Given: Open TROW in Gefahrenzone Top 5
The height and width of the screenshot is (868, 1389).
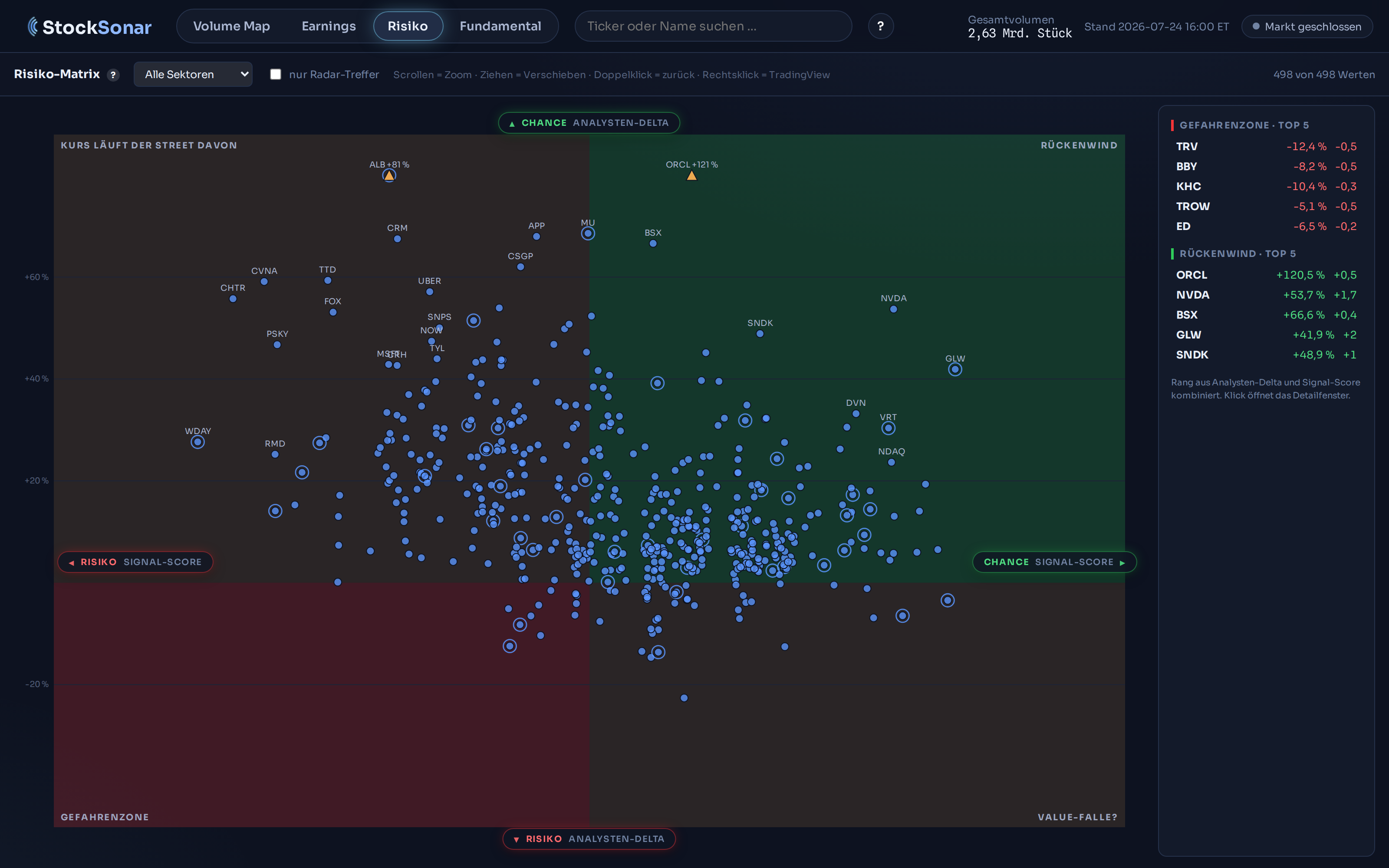Looking at the screenshot, I should (x=1266, y=206).
